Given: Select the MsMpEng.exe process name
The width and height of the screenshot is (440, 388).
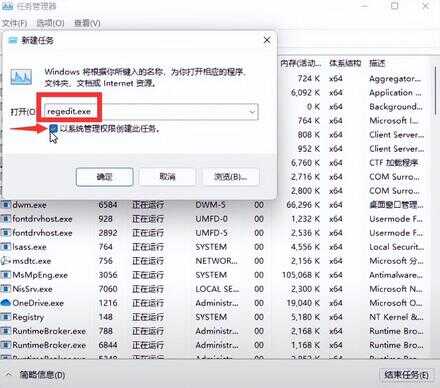Looking at the screenshot, I should pos(40,275).
